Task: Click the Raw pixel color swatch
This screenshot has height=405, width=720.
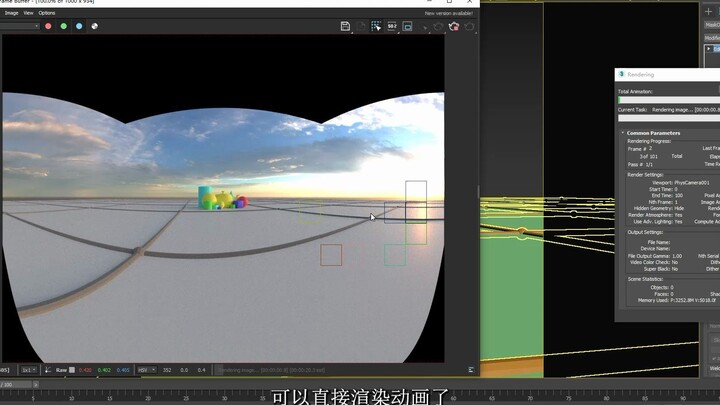Action: point(72,370)
